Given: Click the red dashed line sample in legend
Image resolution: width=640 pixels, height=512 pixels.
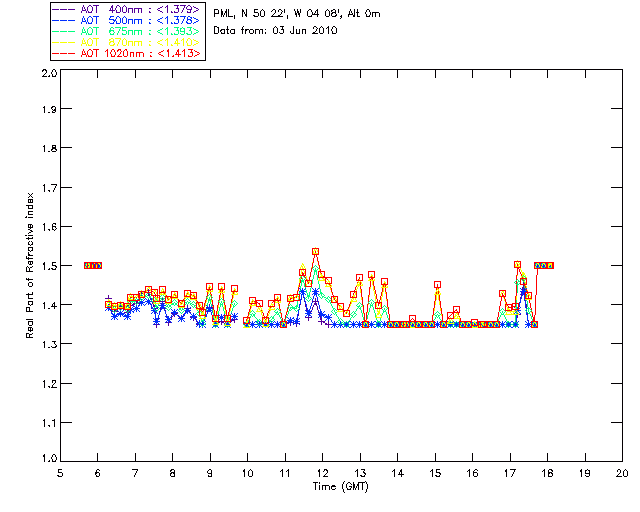Looking at the screenshot, I should click(x=64, y=53).
